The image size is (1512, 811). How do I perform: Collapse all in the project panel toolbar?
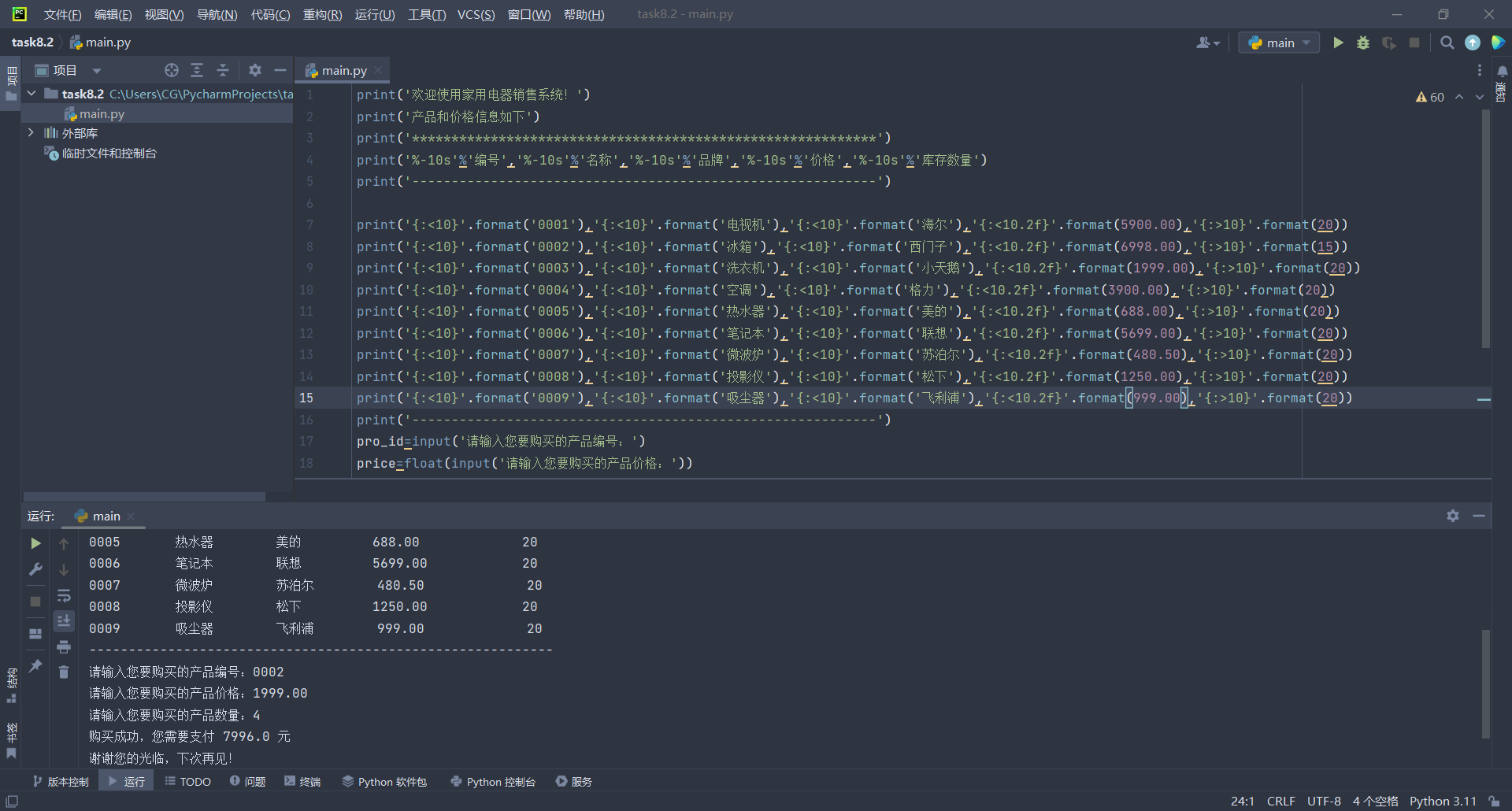223,70
